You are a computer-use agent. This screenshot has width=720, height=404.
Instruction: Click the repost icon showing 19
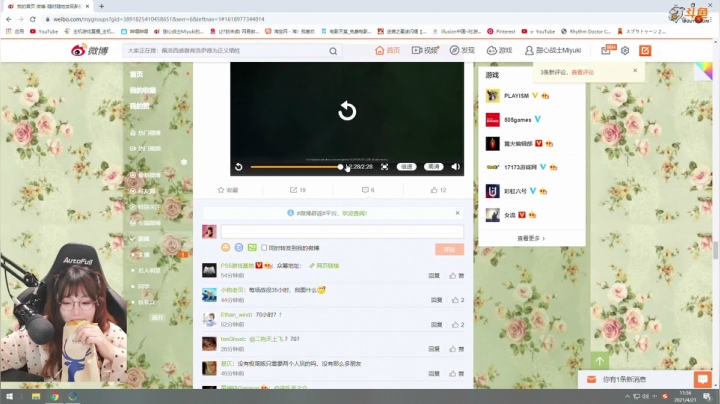298,190
